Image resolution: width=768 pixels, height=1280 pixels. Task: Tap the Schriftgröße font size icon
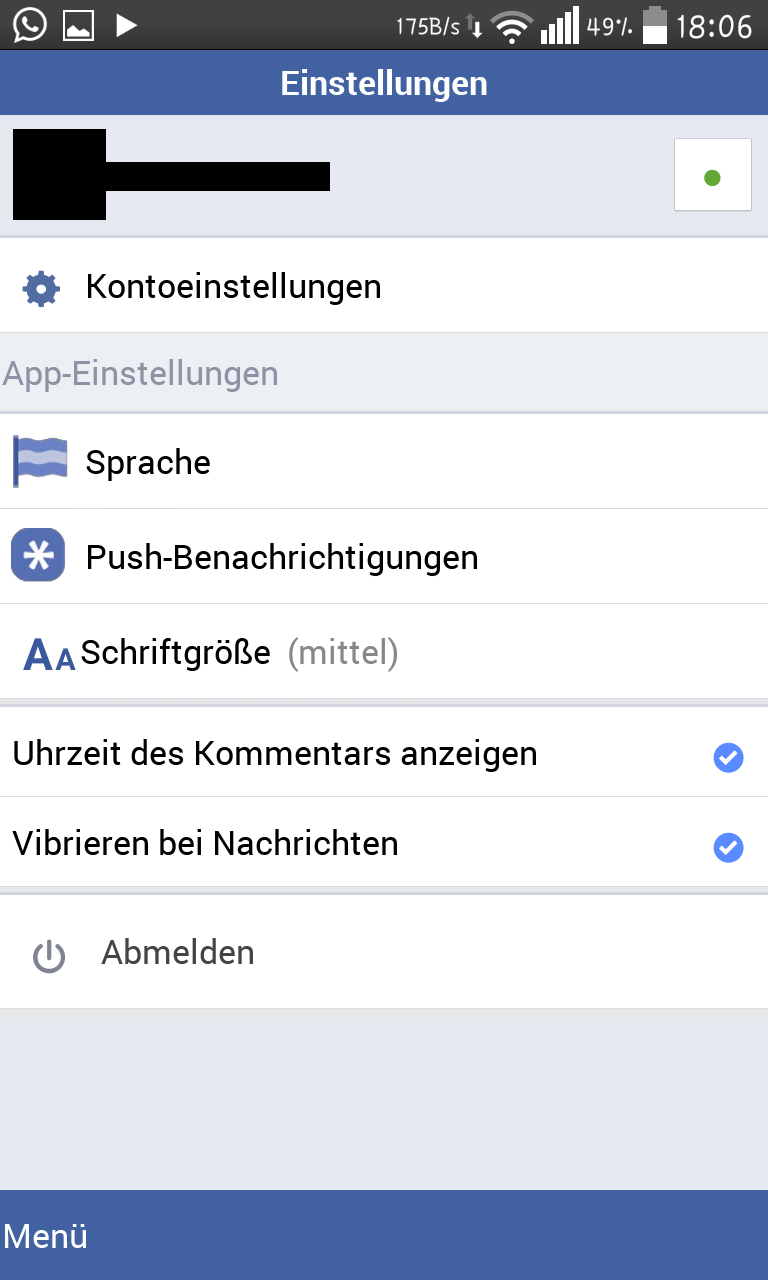[49, 654]
